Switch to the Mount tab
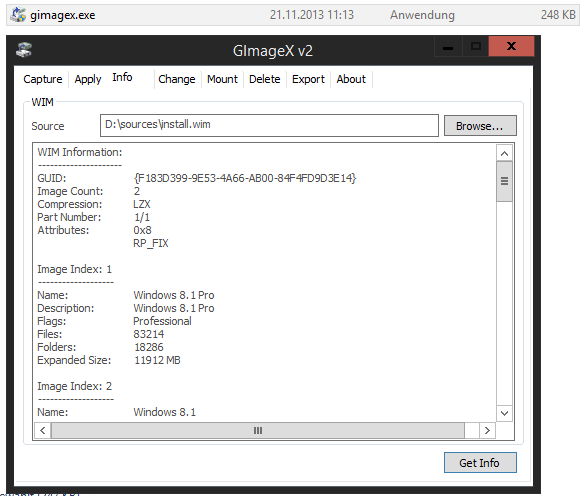The width and height of the screenshot is (585, 496). tap(222, 79)
